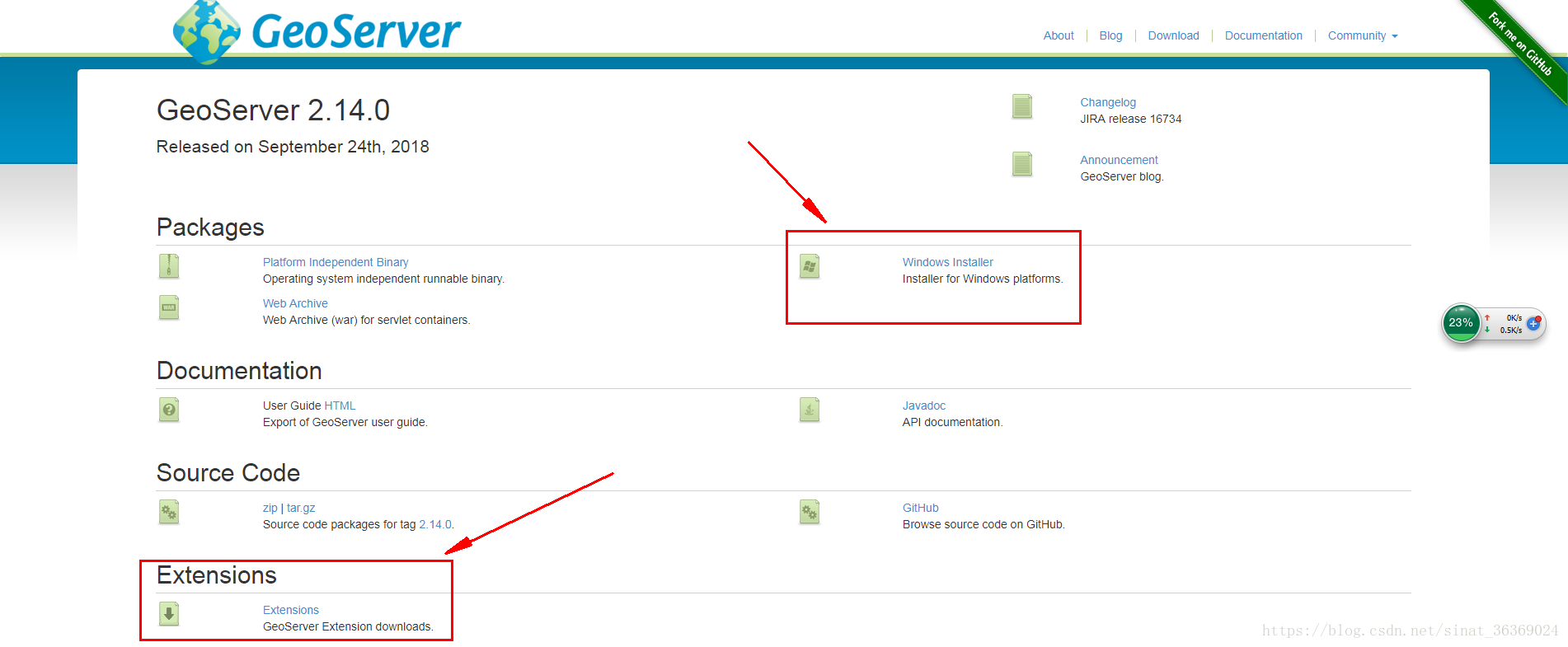Click the 'JIRA release 16734' text
Screen dimensions: 1568x647
pyautogui.click(x=1130, y=119)
